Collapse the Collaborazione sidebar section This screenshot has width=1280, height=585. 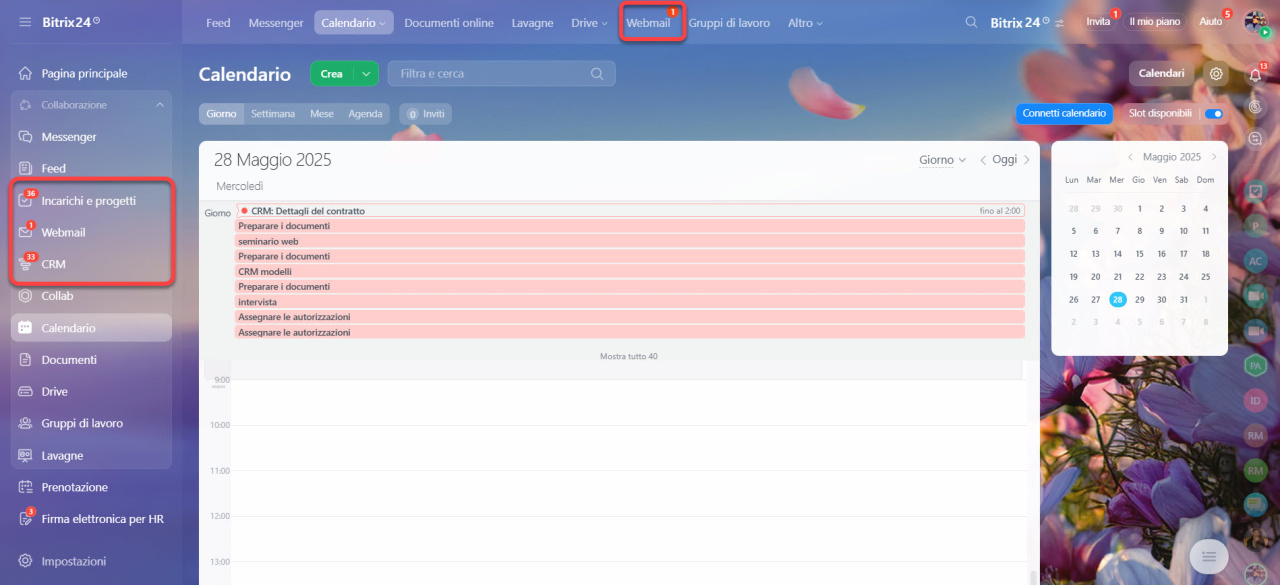point(160,105)
